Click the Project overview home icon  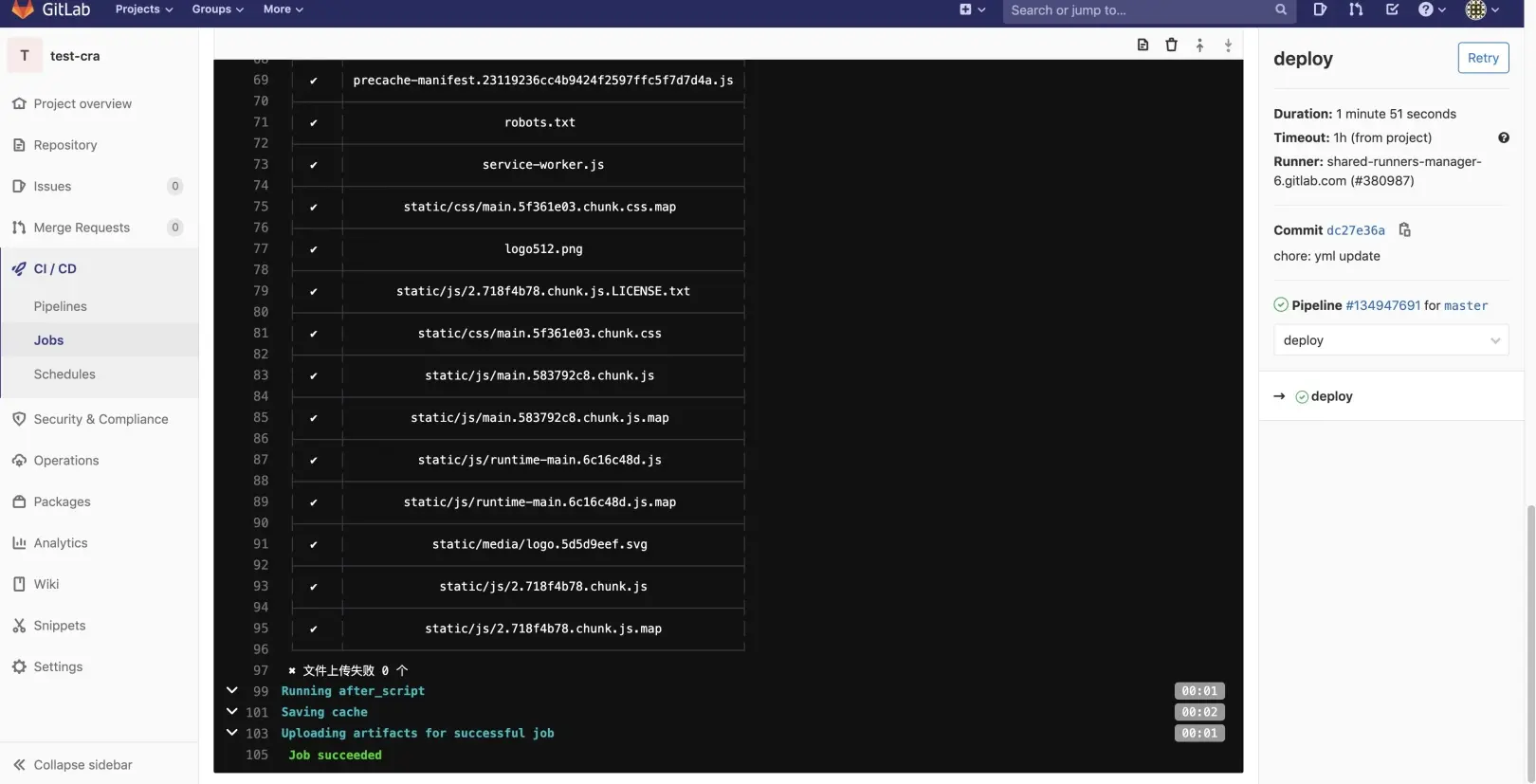pos(19,103)
